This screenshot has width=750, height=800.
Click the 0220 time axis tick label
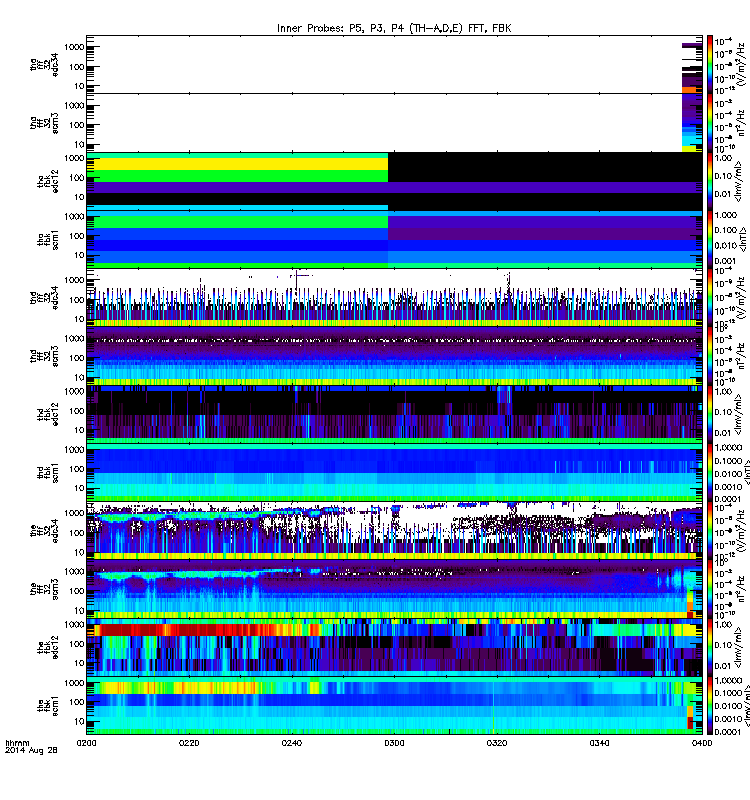click(x=189, y=743)
